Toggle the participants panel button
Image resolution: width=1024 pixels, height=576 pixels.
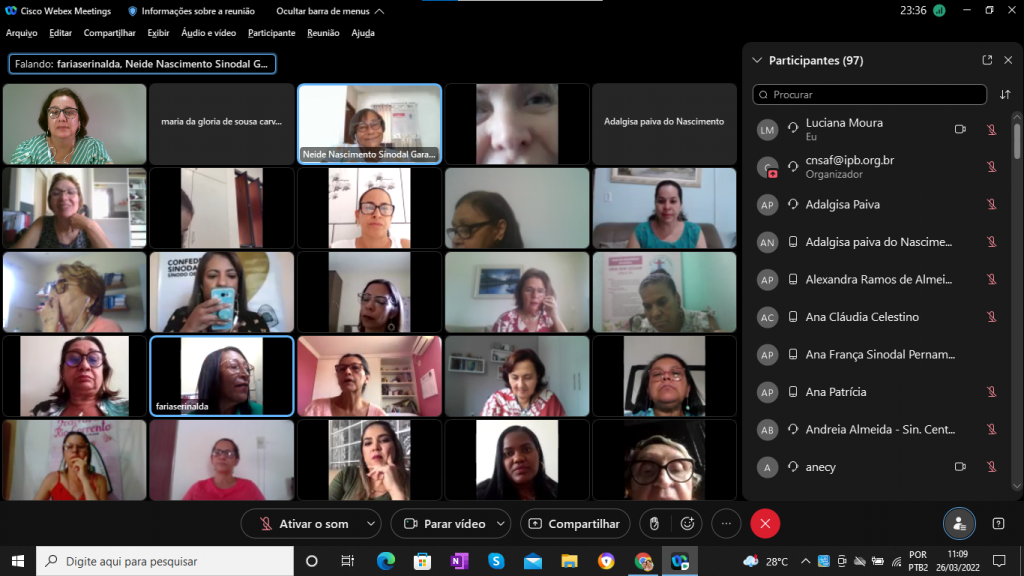(959, 523)
